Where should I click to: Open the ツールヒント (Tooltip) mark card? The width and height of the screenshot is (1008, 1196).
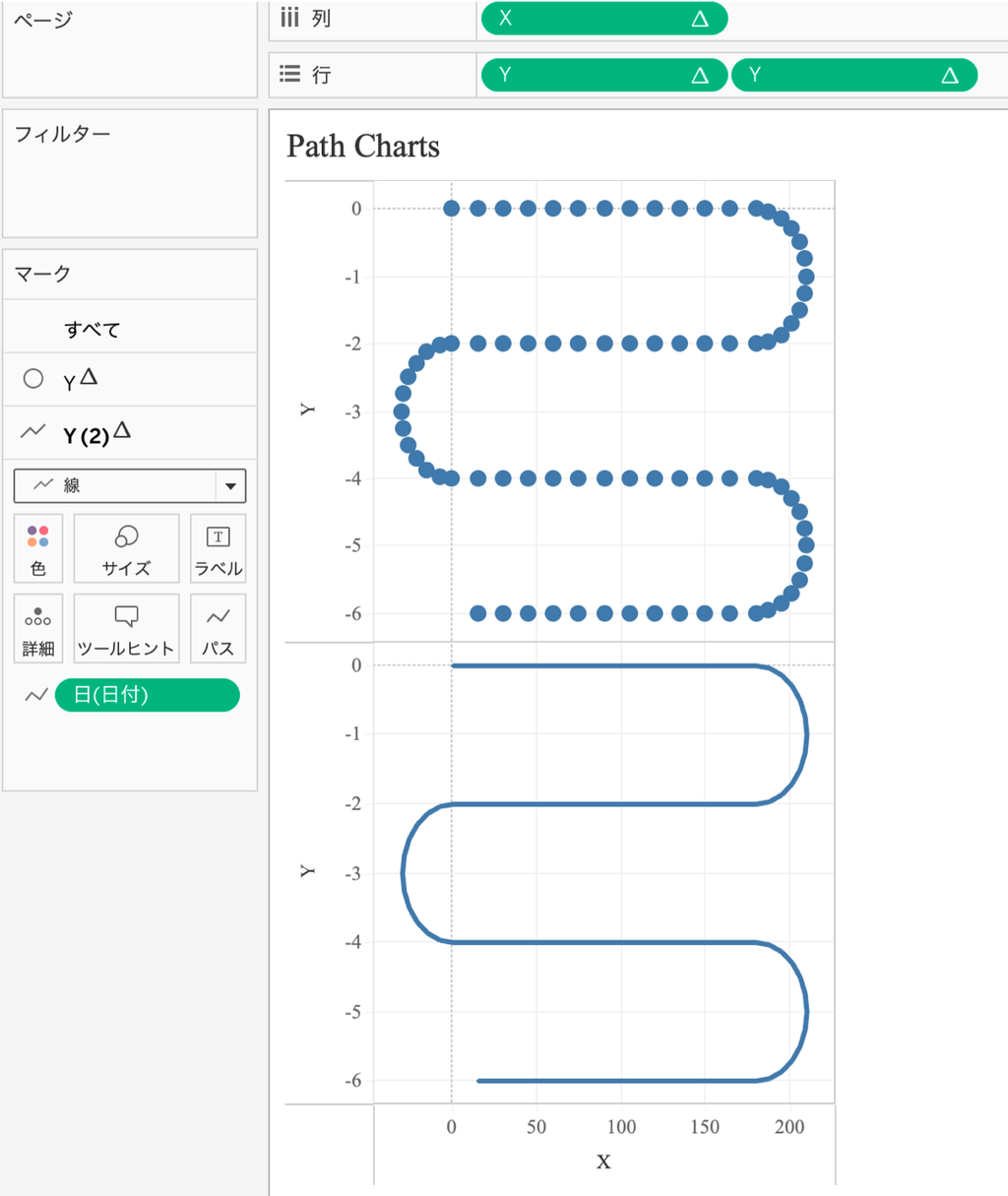coord(126,629)
